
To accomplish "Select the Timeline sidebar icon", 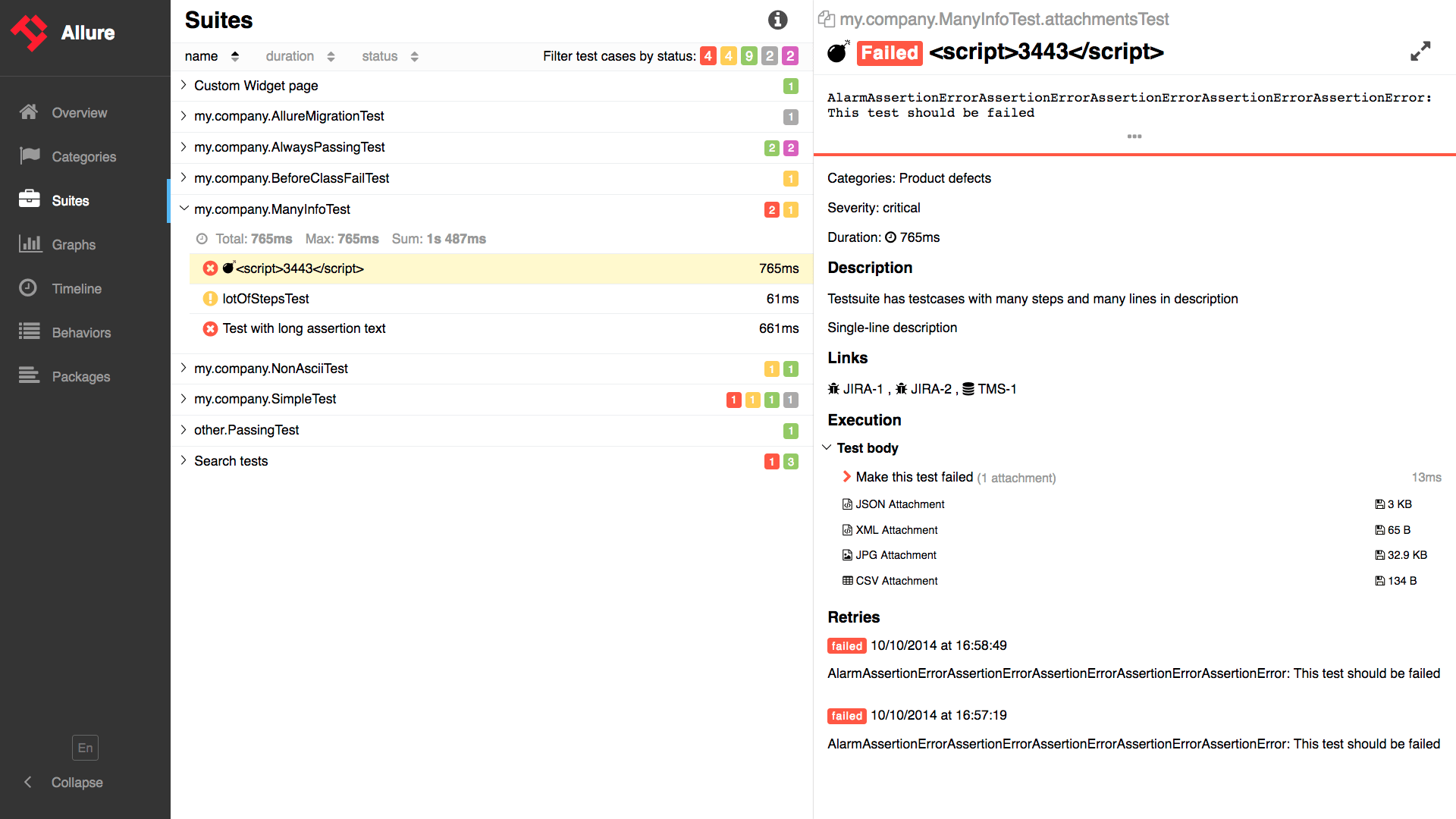I will click(27, 288).
